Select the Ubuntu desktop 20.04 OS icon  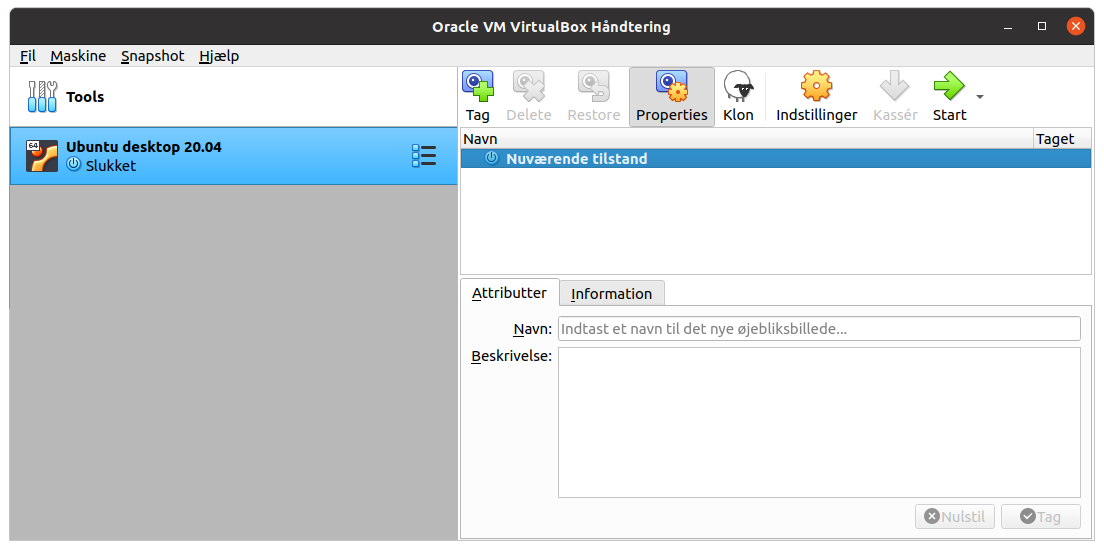tap(42, 156)
